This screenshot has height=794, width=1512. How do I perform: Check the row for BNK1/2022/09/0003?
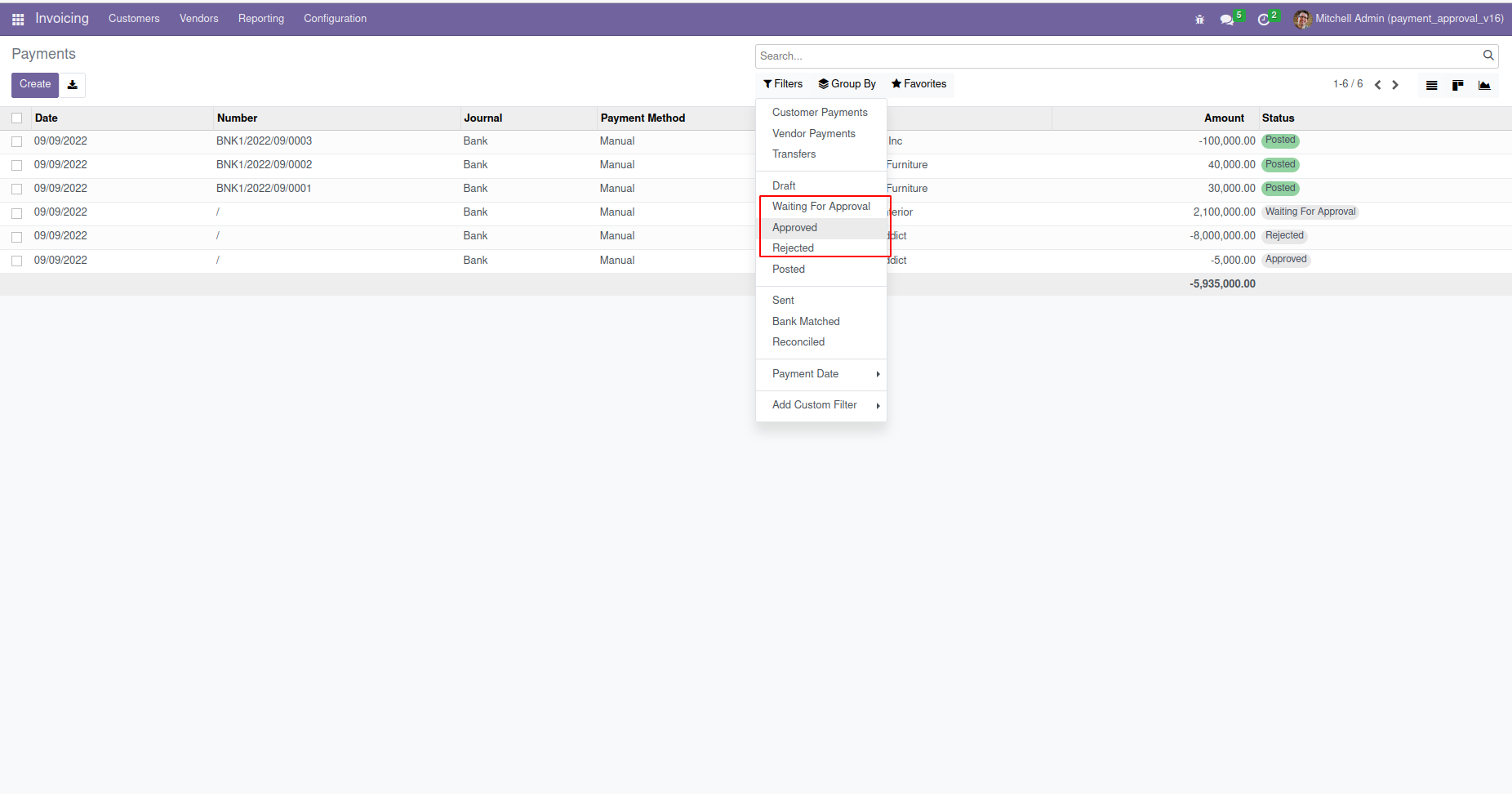pos(17,142)
